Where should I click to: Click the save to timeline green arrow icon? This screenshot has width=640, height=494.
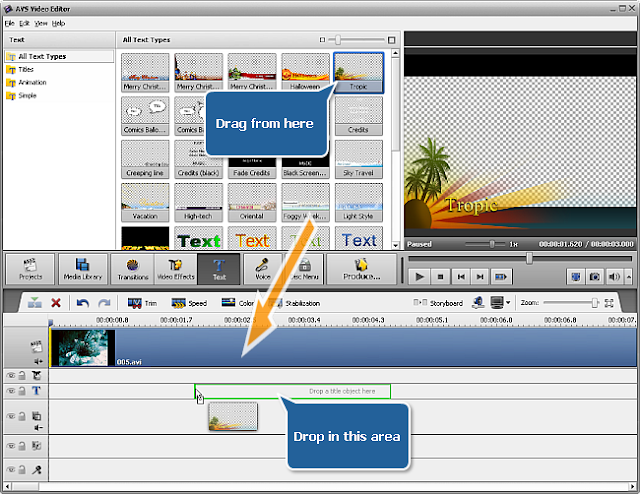pyautogui.click(x=35, y=303)
